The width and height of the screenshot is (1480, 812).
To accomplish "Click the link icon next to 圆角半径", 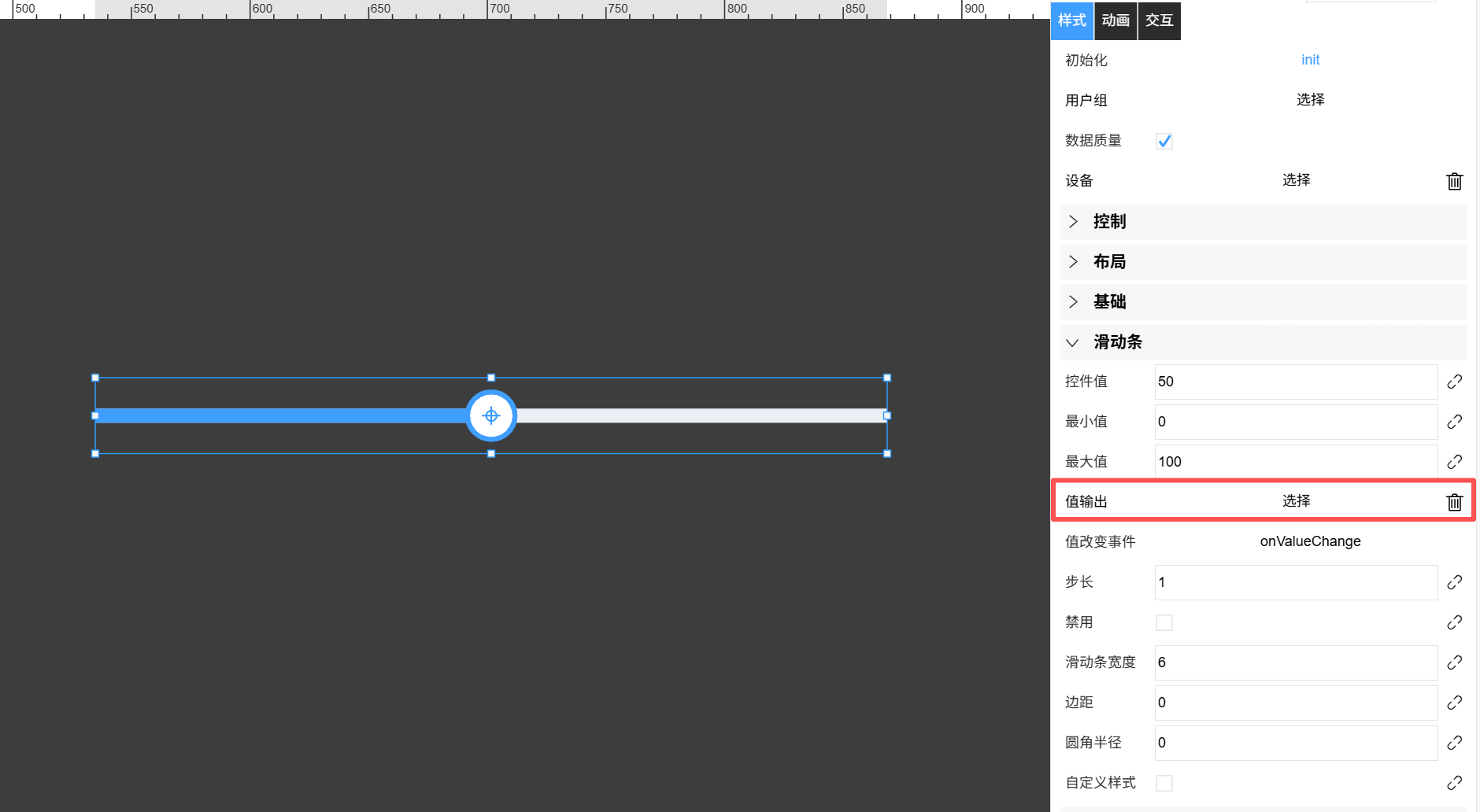I will pos(1454,743).
